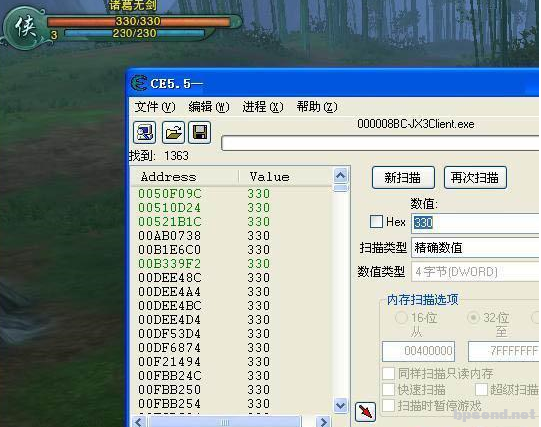Click the Value column header

point(286,177)
